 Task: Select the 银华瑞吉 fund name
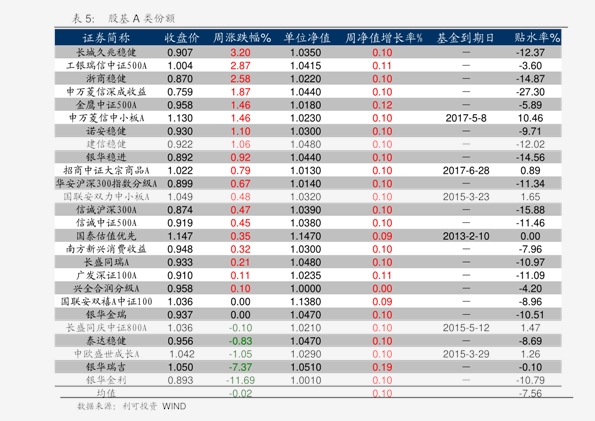point(106,367)
